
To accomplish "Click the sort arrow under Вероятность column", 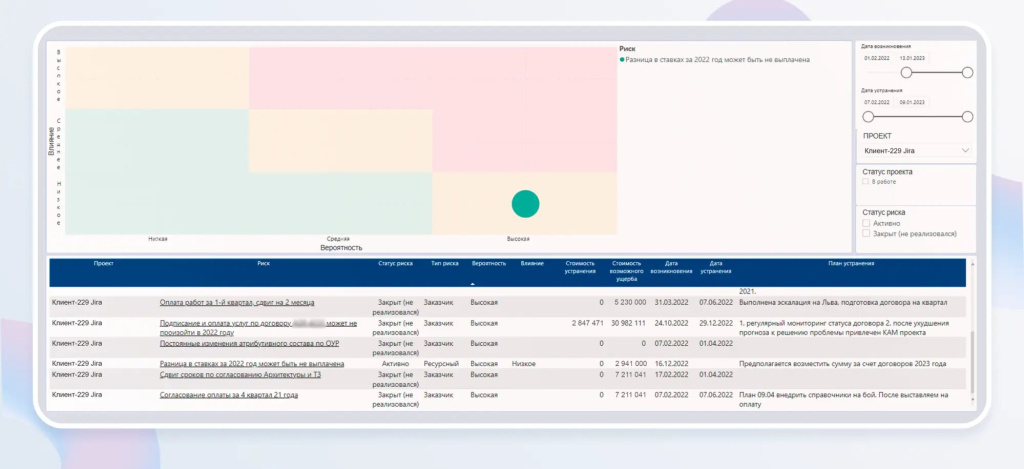I will point(473,283).
